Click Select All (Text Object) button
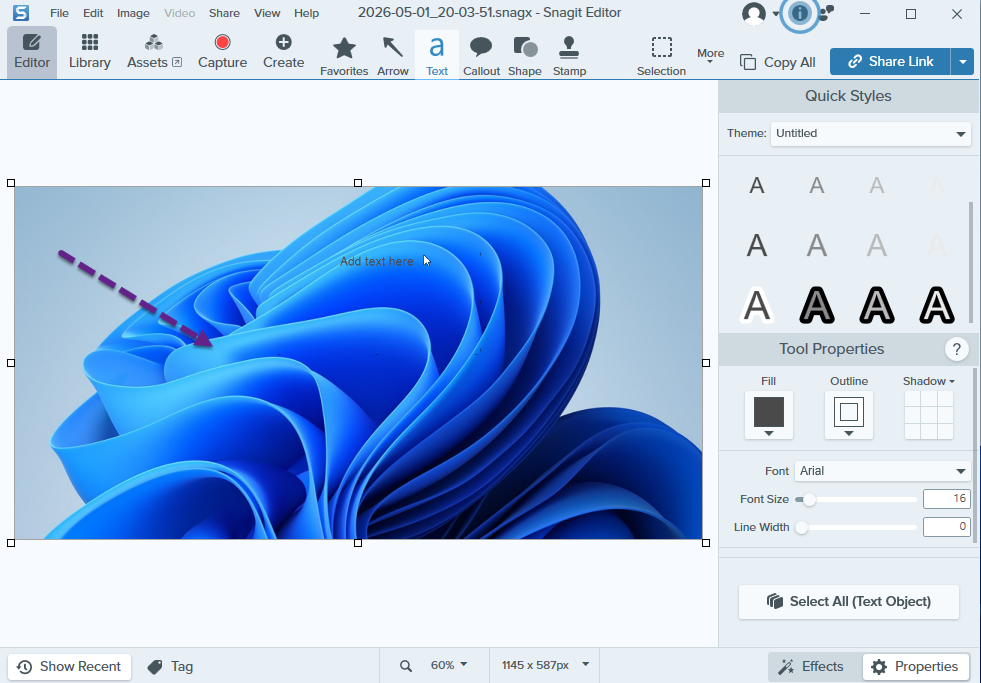 (848, 602)
